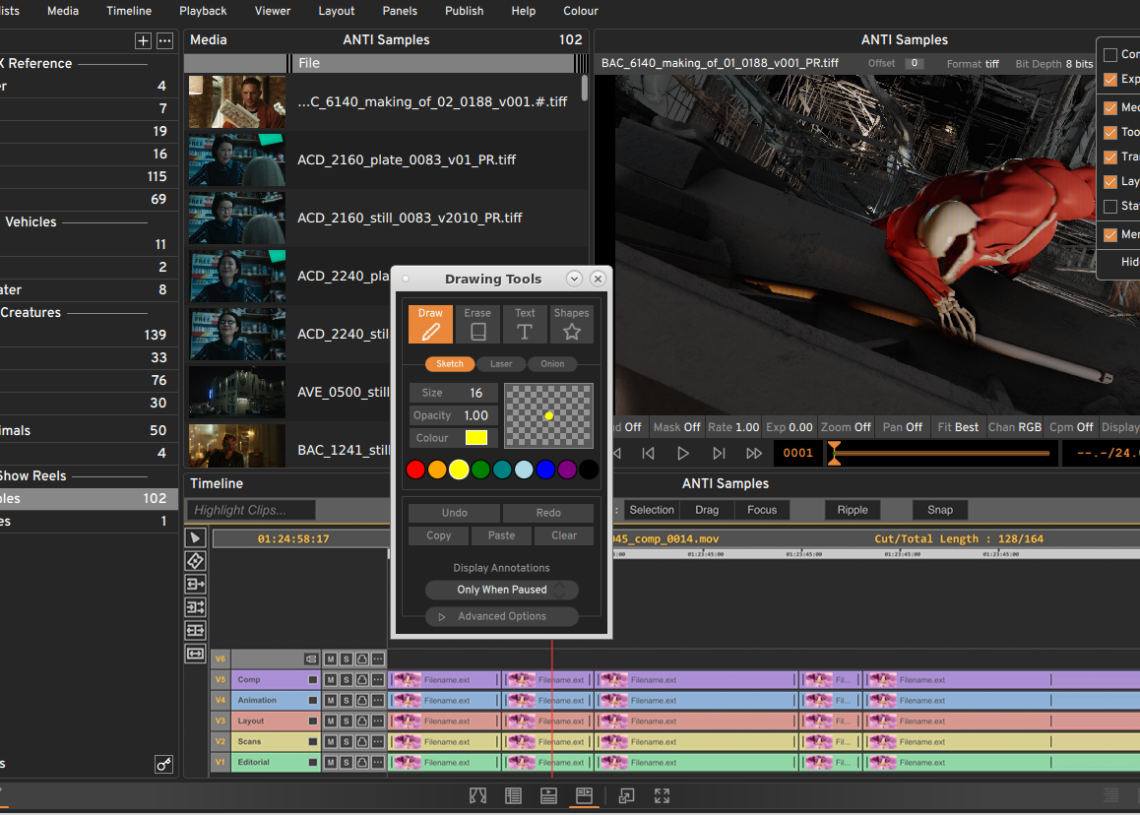Click the Focus button in timeline
Image resolution: width=1140 pixels, height=815 pixels.
[762, 510]
